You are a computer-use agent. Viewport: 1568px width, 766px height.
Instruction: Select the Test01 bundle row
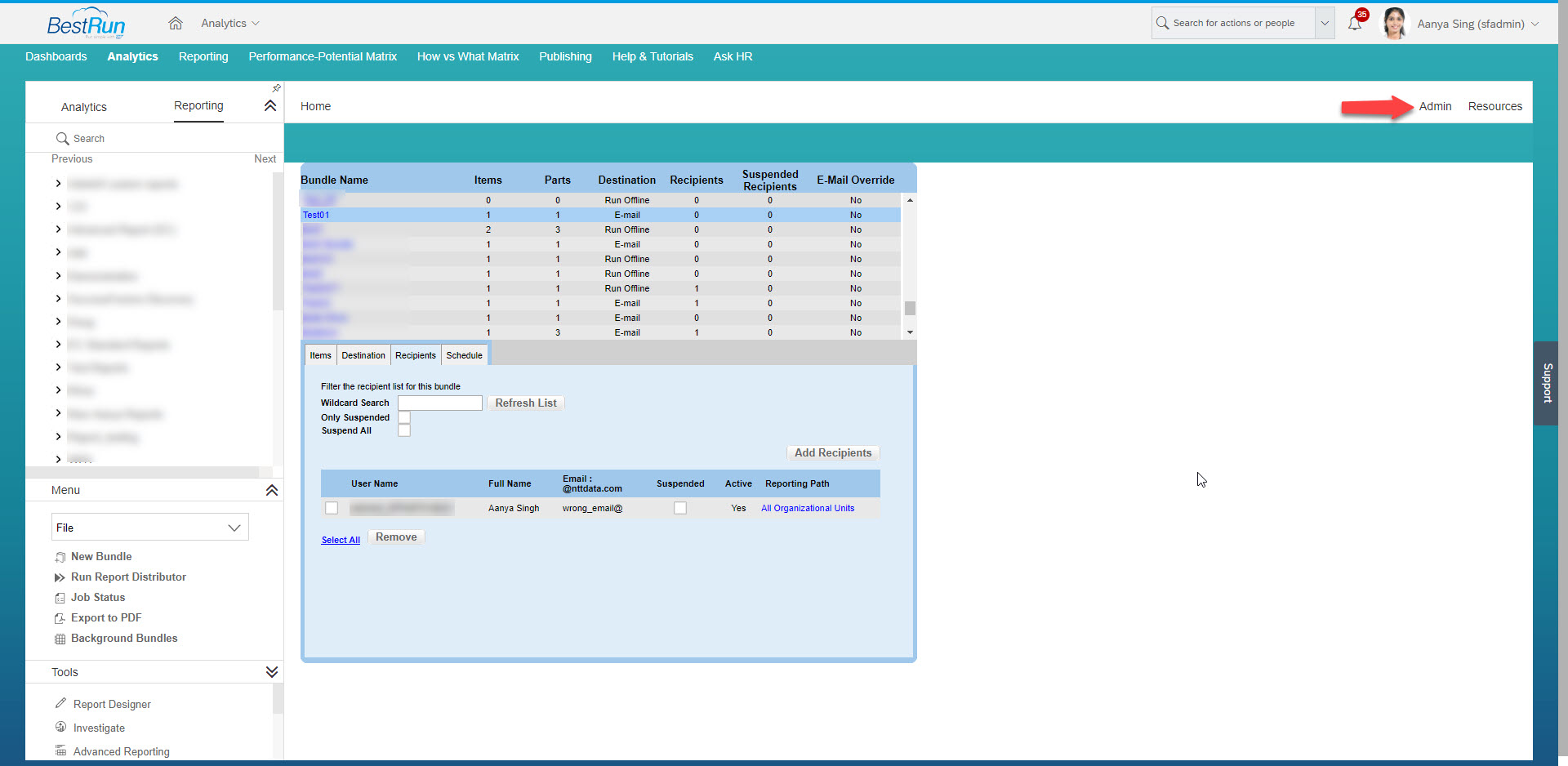pyautogui.click(x=600, y=215)
